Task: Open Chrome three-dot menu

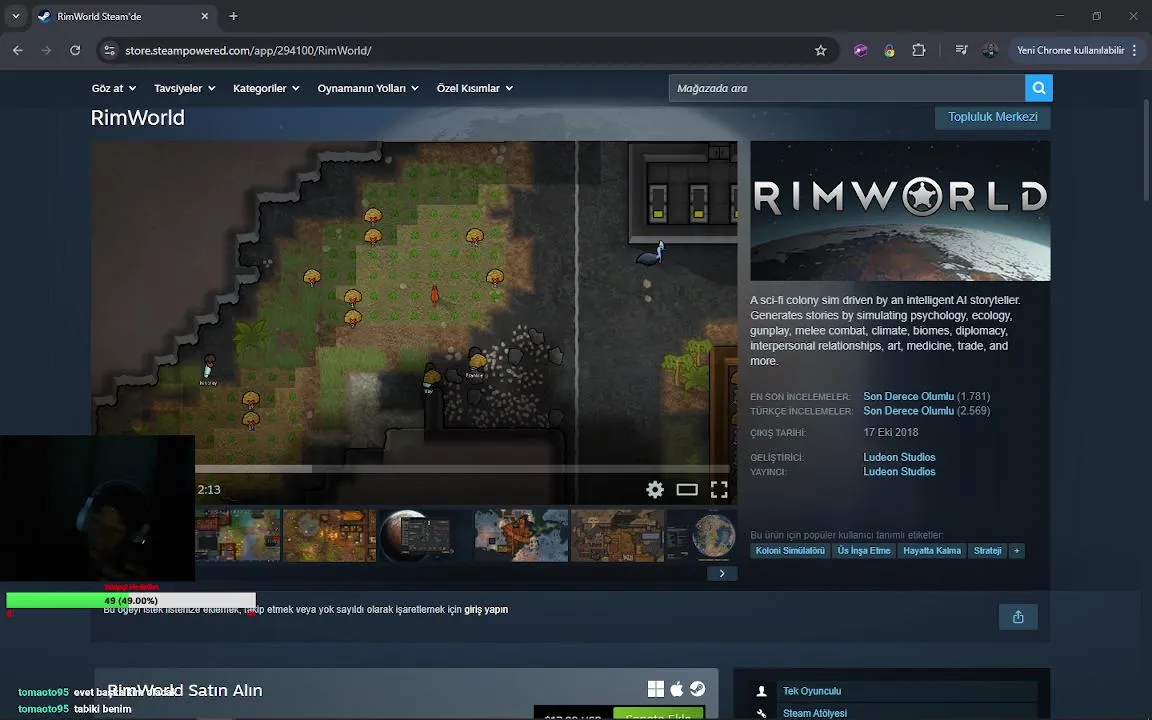Action: (1135, 51)
